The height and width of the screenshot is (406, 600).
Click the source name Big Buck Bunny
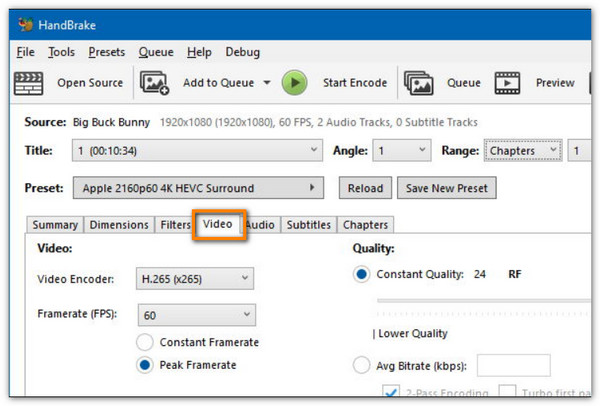click(111, 122)
